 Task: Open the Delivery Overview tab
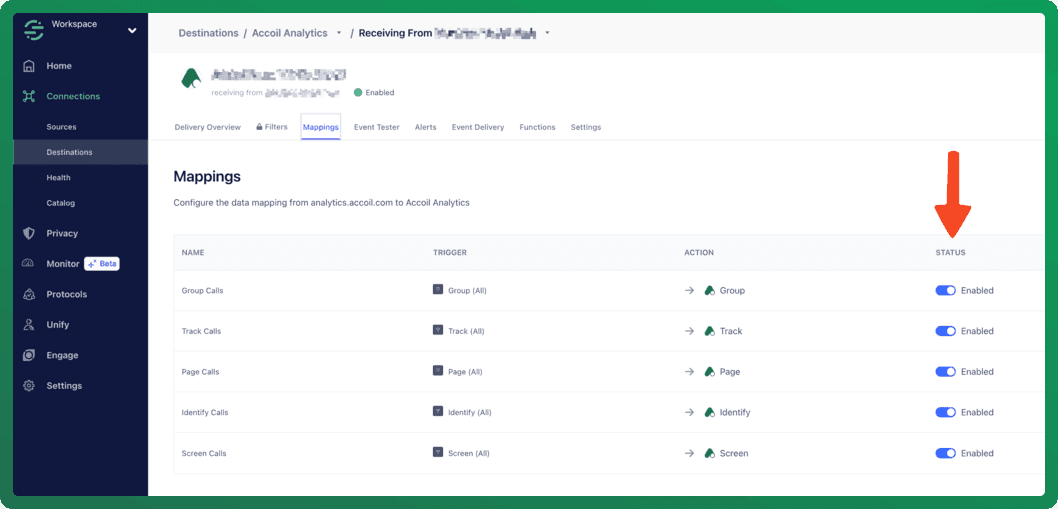click(208, 127)
